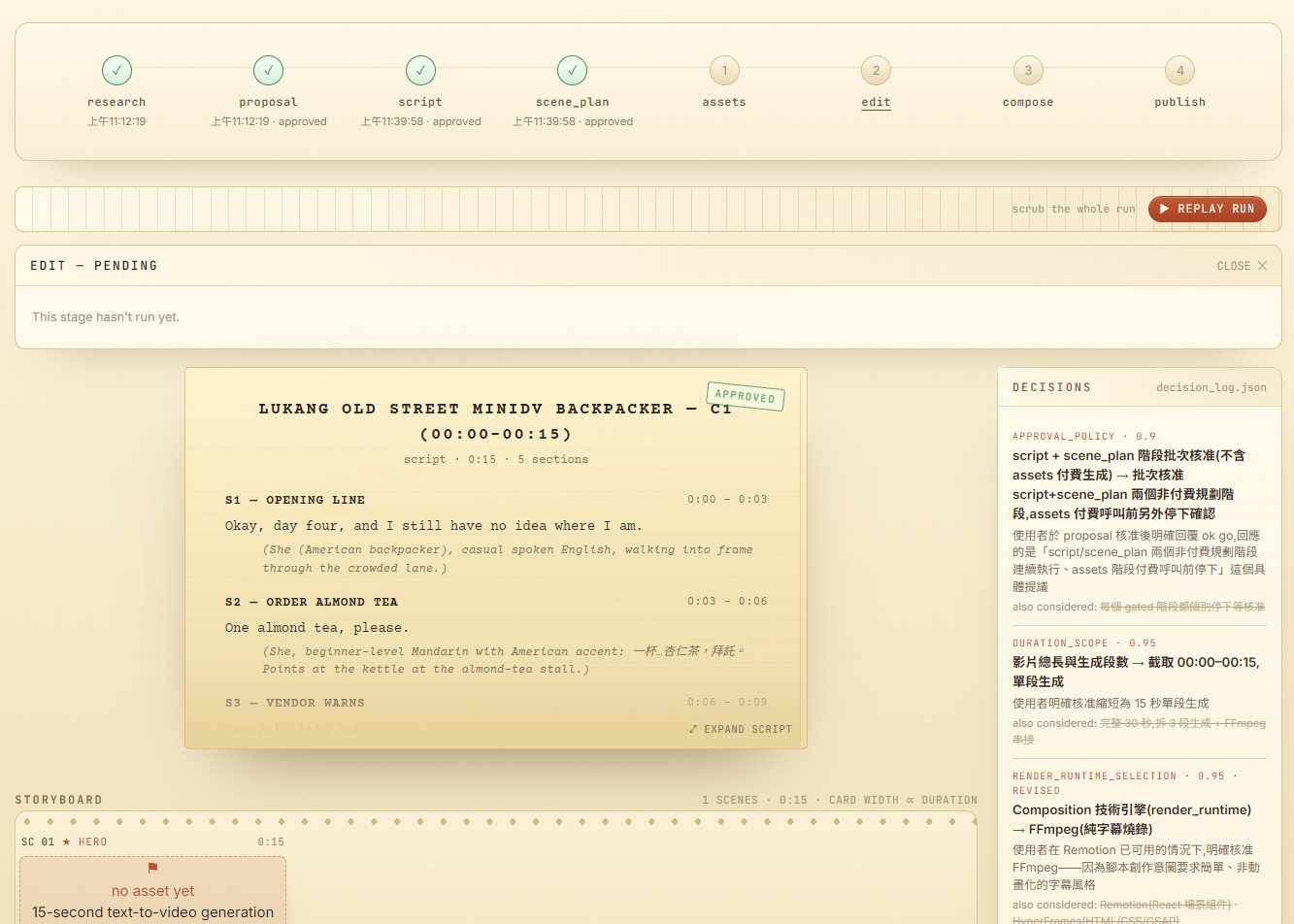This screenshot has height=924, width=1294.
Task: Select the proposal step checkmark circle
Action: tap(268, 70)
